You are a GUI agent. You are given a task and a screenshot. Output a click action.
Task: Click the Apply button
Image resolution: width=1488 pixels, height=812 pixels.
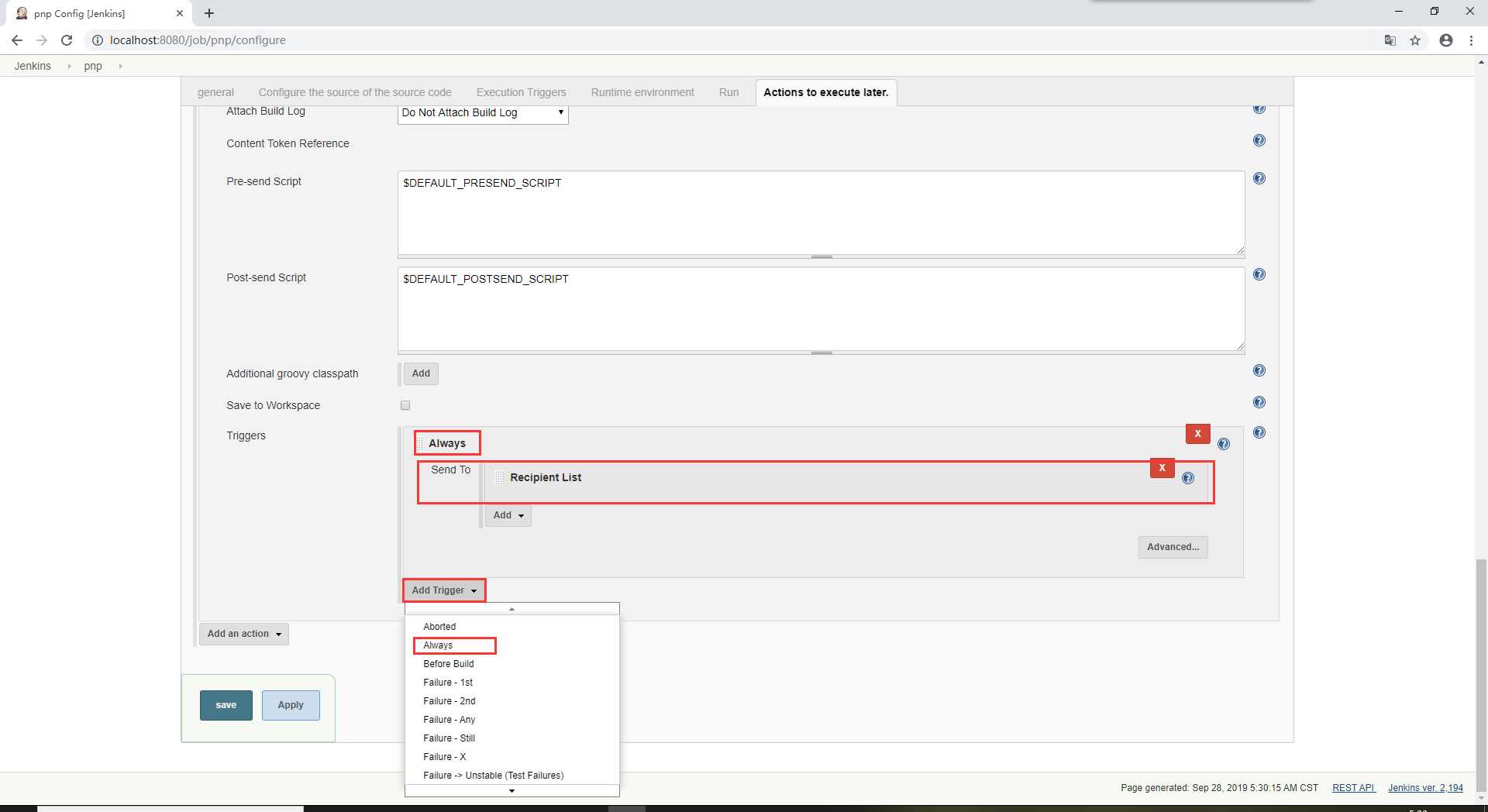(291, 705)
